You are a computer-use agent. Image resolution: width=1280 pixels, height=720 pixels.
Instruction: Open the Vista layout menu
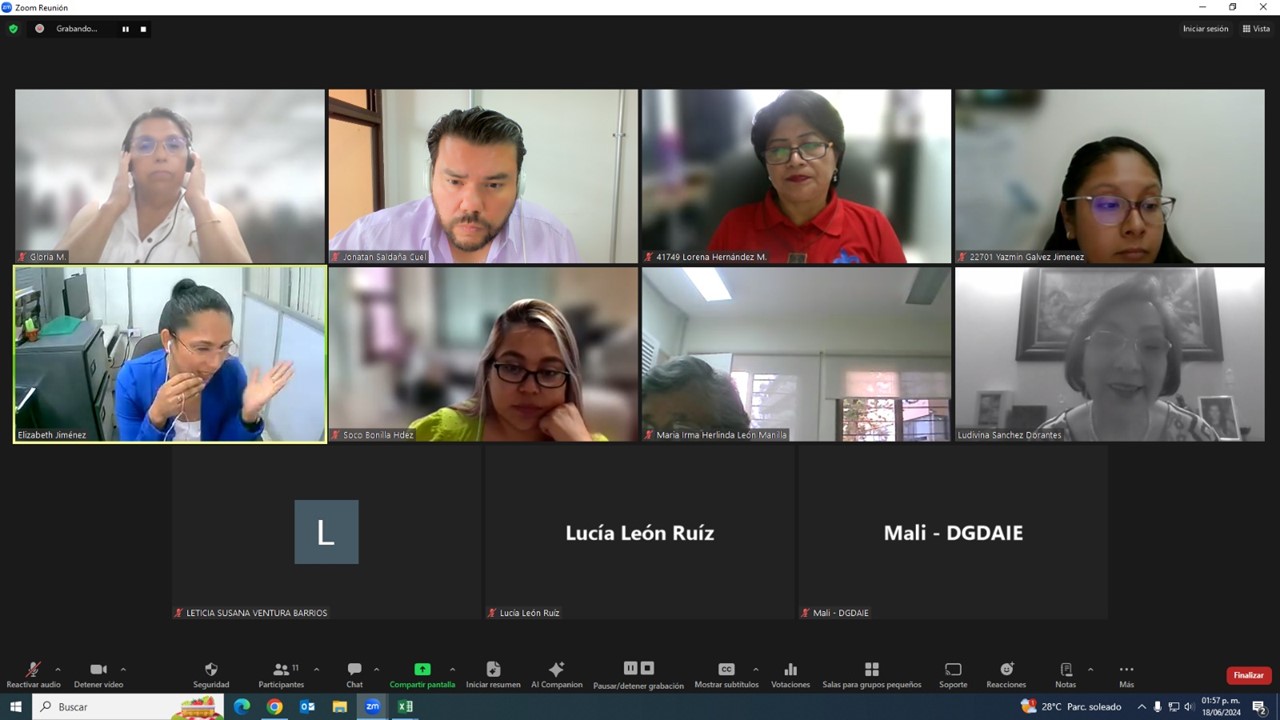(x=1256, y=29)
